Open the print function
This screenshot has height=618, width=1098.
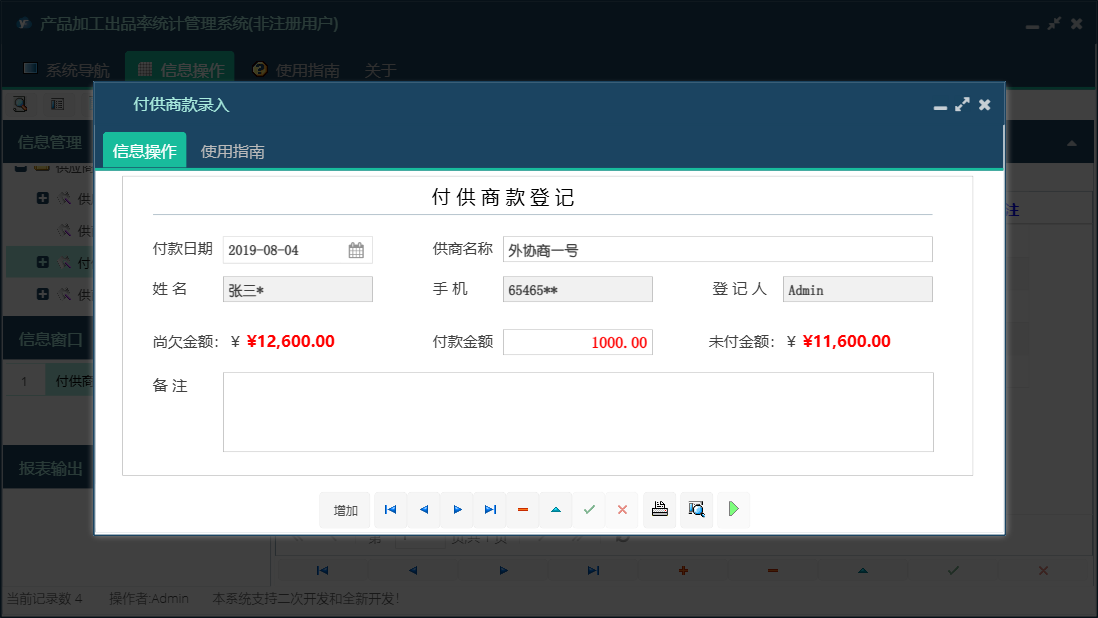(659, 509)
